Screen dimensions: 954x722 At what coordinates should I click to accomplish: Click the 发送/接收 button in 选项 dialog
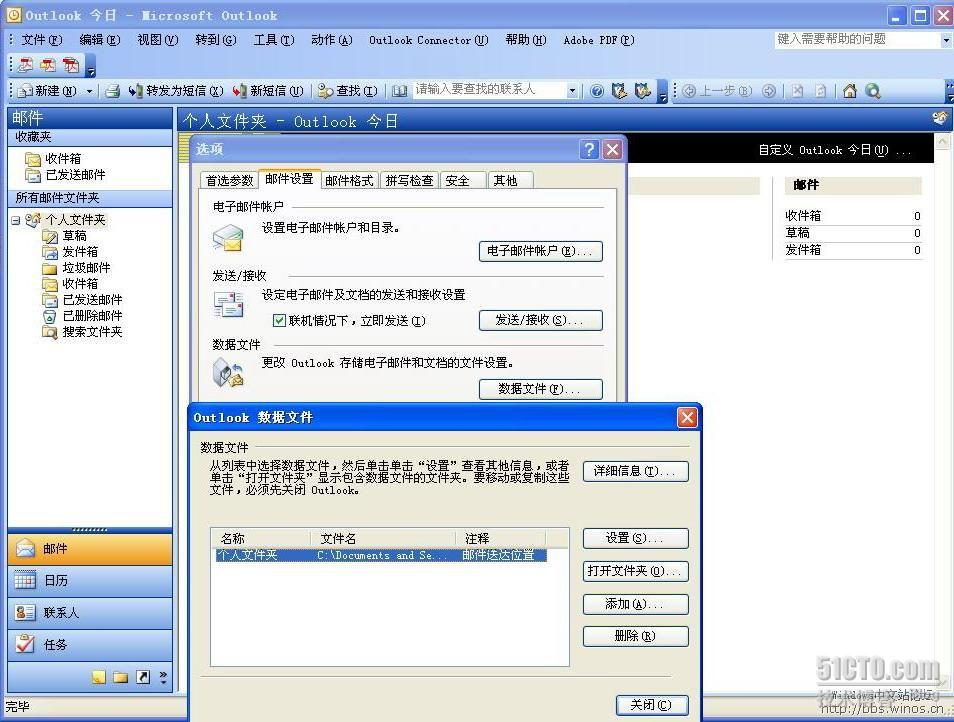point(541,321)
